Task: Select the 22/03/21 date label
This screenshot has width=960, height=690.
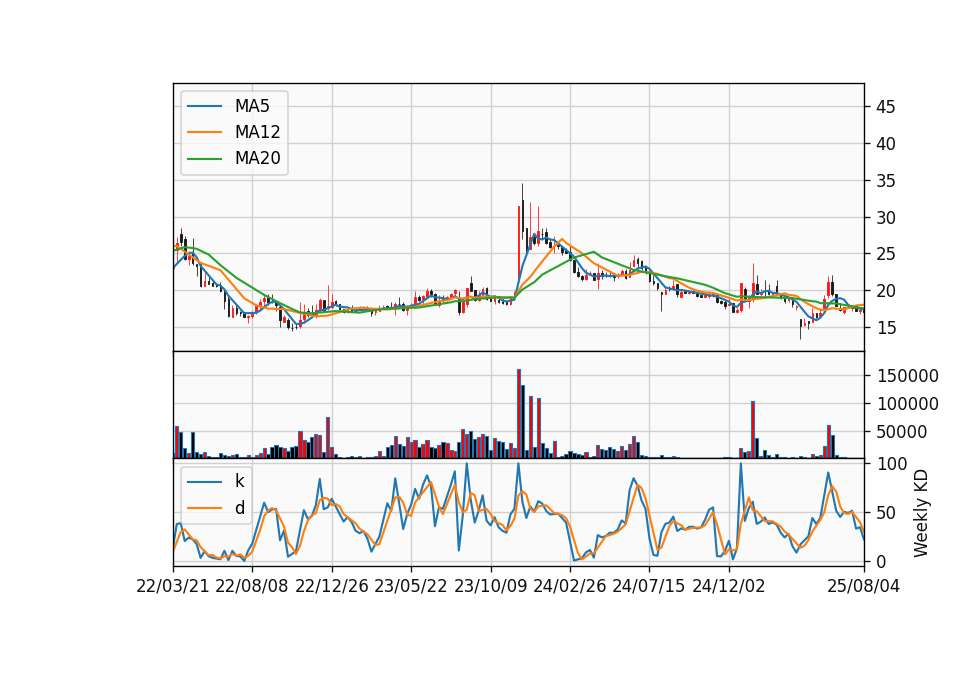Action: (173, 587)
